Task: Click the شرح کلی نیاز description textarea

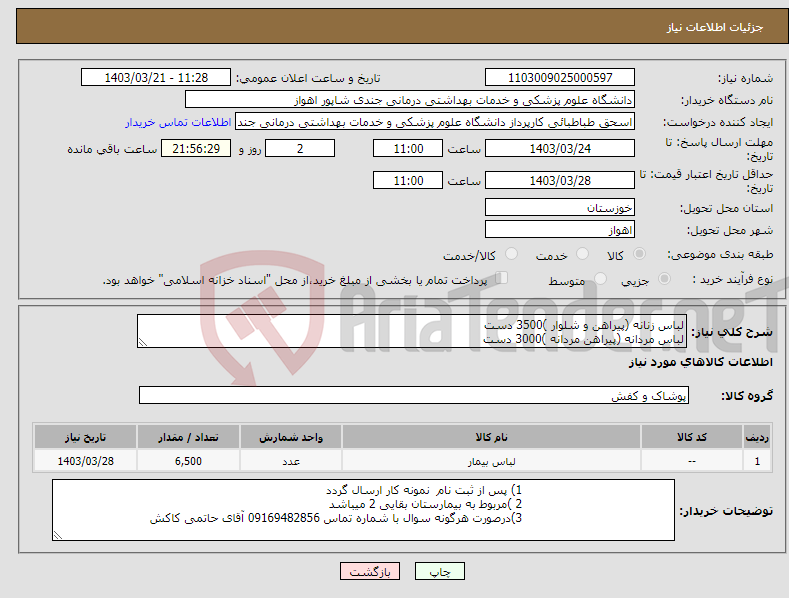Action: 412,331
